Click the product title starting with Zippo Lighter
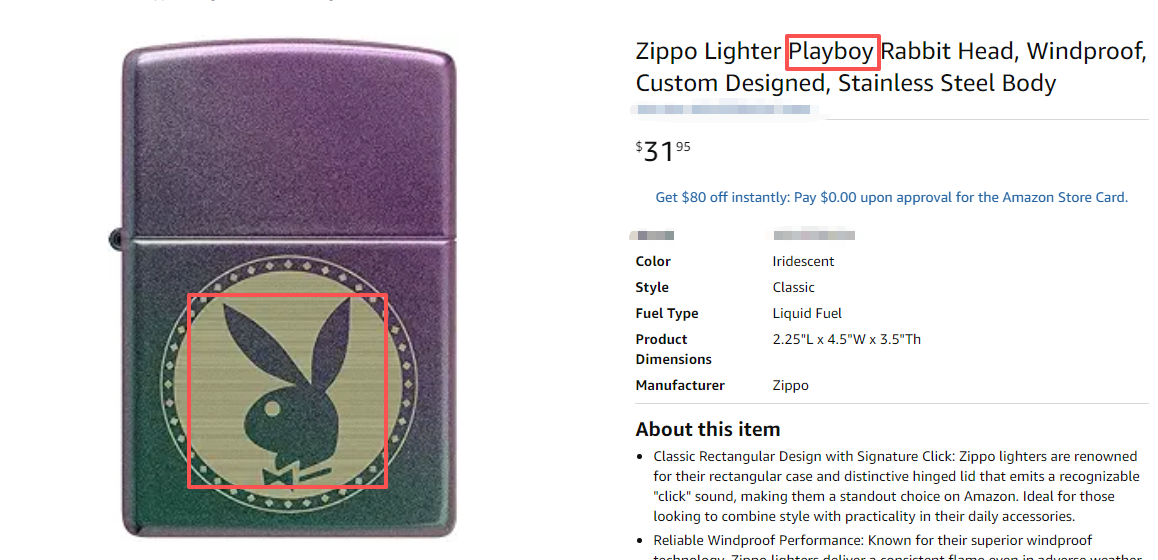The width and height of the screenshot is (1158, 560). pos(890,66)
